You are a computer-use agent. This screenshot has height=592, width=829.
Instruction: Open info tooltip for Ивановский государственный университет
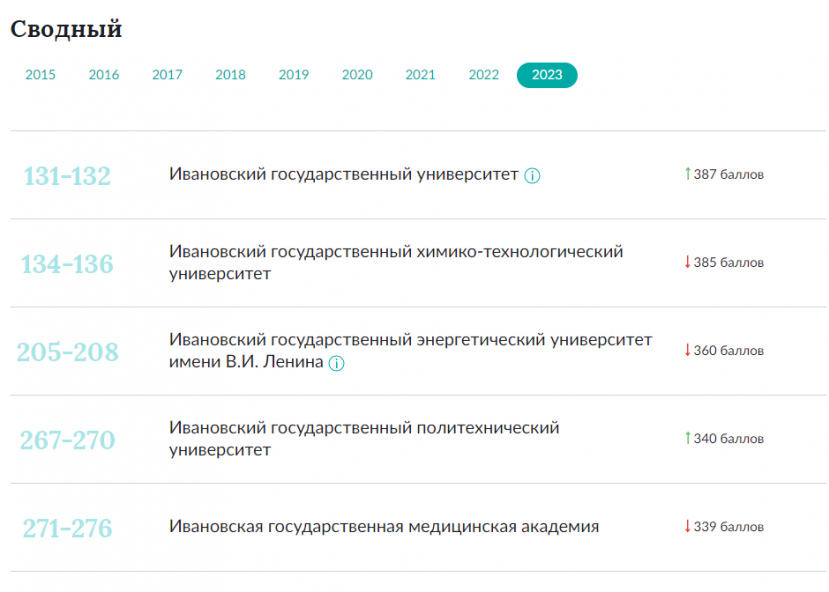[x=533, y=173]
